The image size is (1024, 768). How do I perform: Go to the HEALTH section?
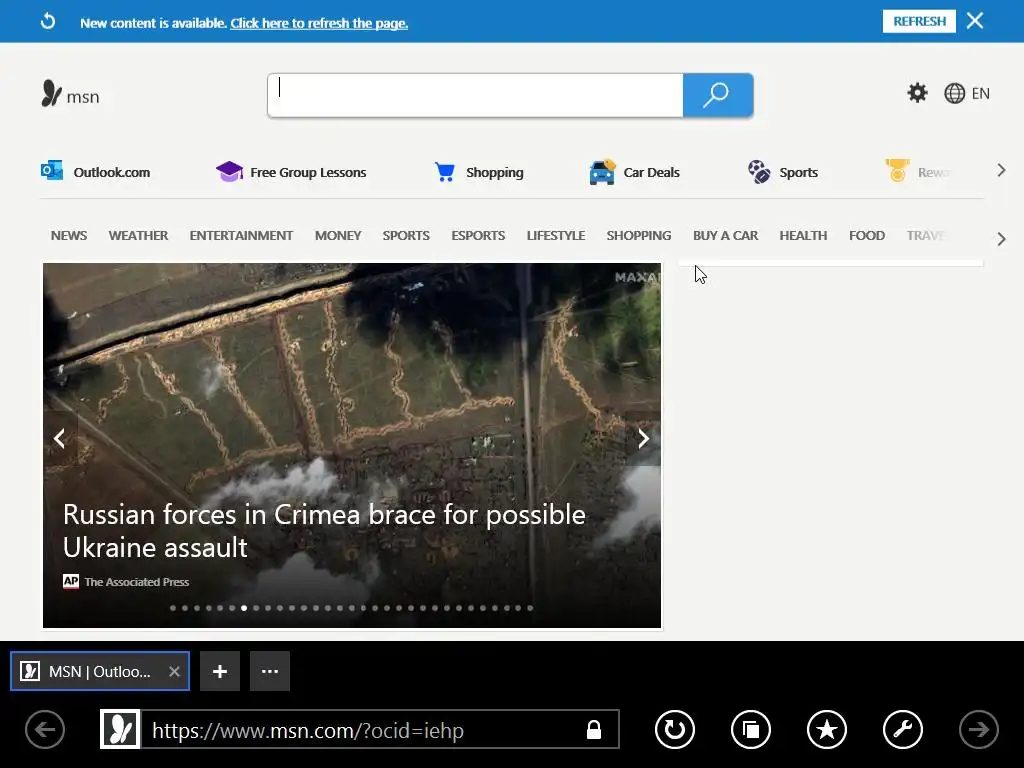(803, 235)
